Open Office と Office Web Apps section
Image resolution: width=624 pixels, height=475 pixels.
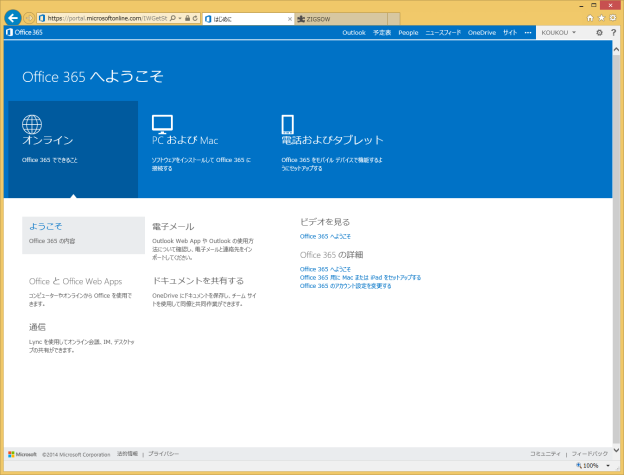76,281
